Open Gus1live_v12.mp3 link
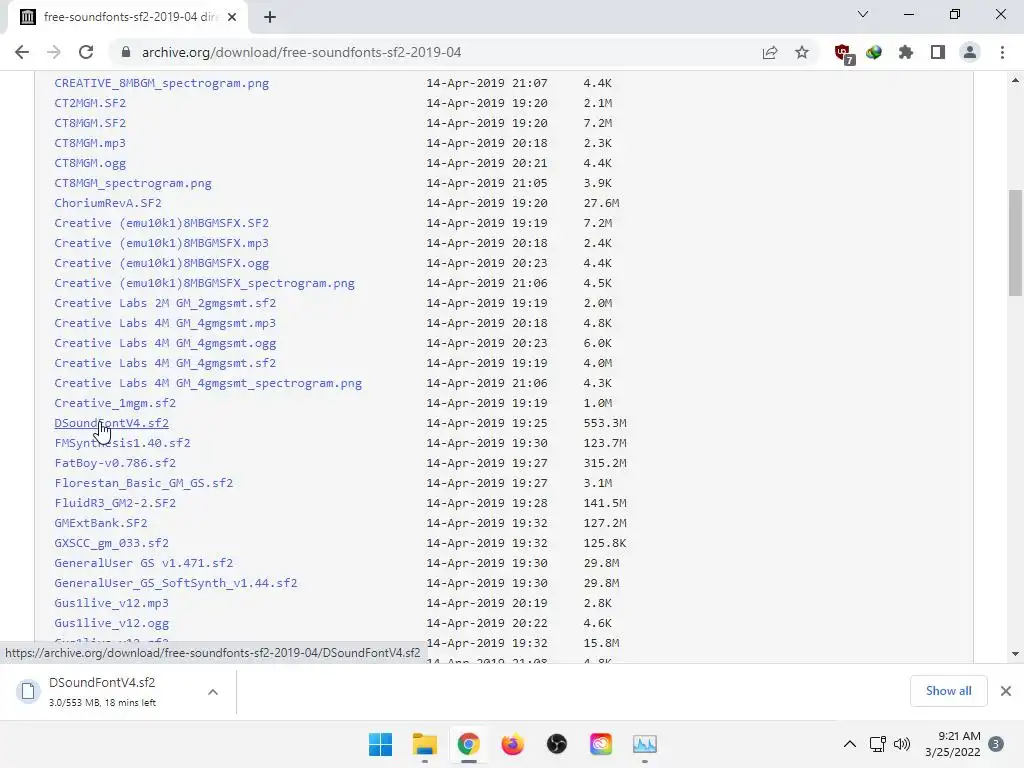 [112, 603]
